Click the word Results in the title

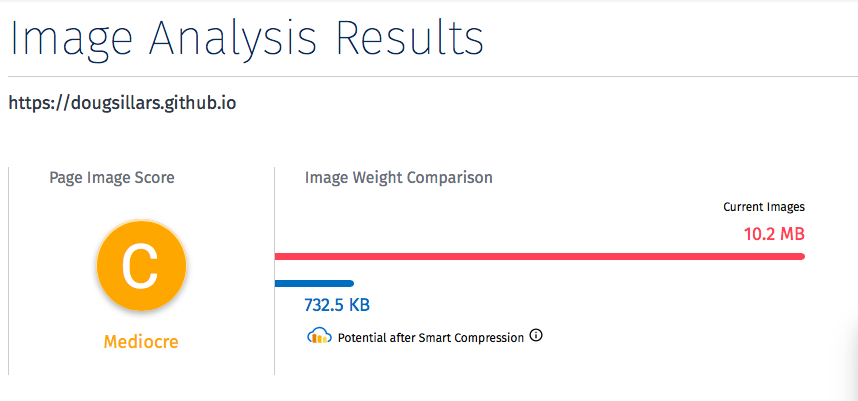click(410, 38)
